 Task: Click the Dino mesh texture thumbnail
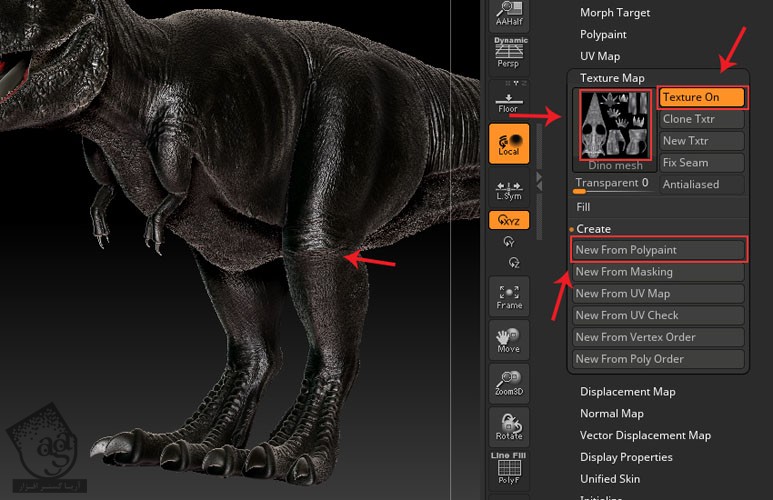(613, 124)
